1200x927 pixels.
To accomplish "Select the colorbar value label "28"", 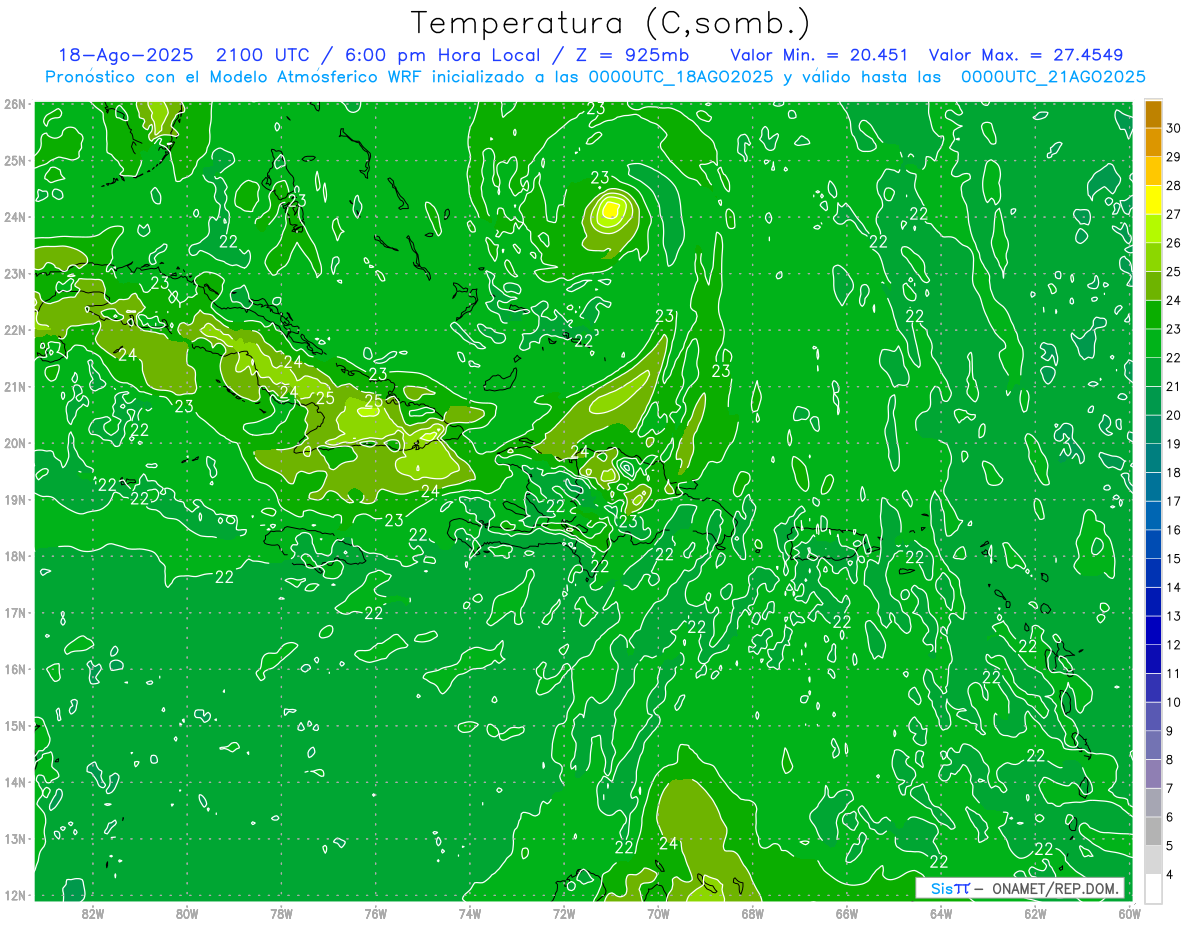I will 1174,185.
